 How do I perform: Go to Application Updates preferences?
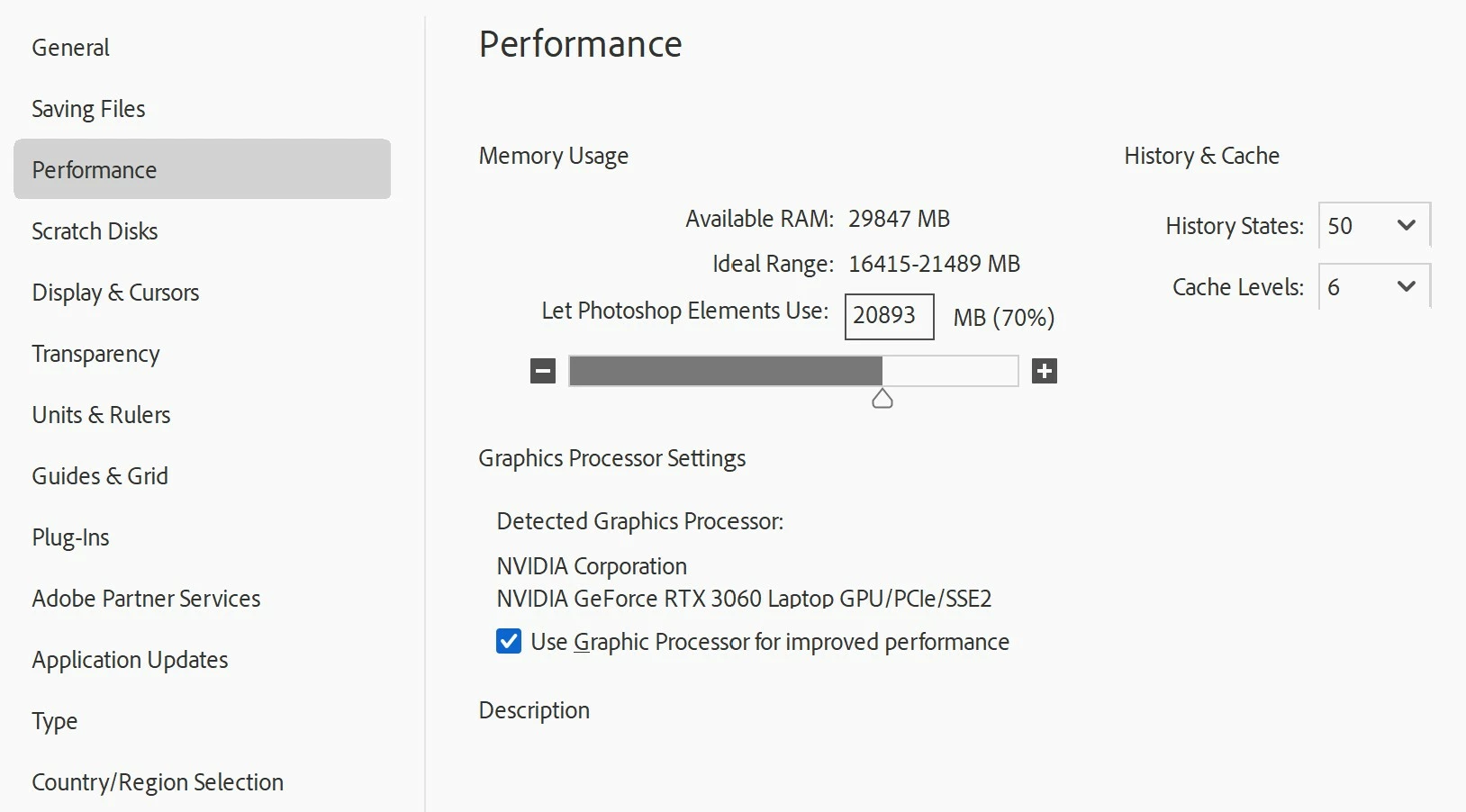coord(130,660)
